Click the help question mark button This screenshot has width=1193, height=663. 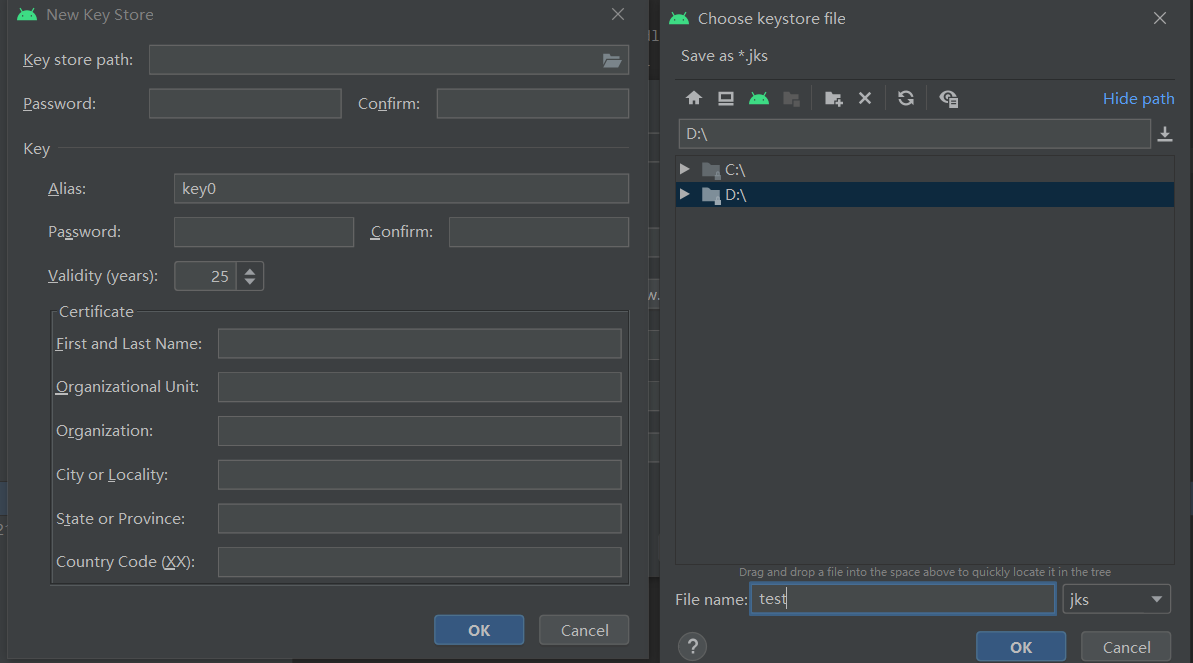(692, 646)
